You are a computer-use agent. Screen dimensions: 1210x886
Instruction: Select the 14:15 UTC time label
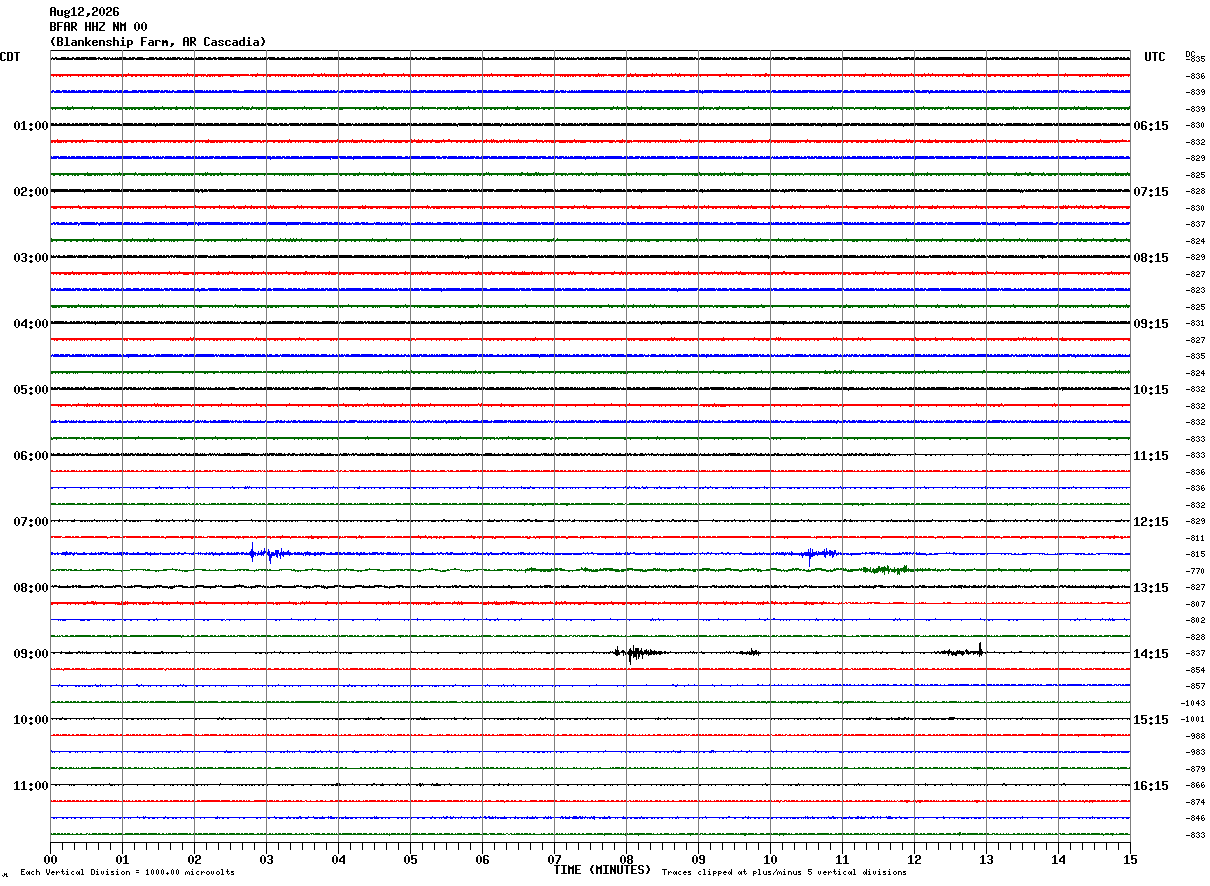(1150, 654)
